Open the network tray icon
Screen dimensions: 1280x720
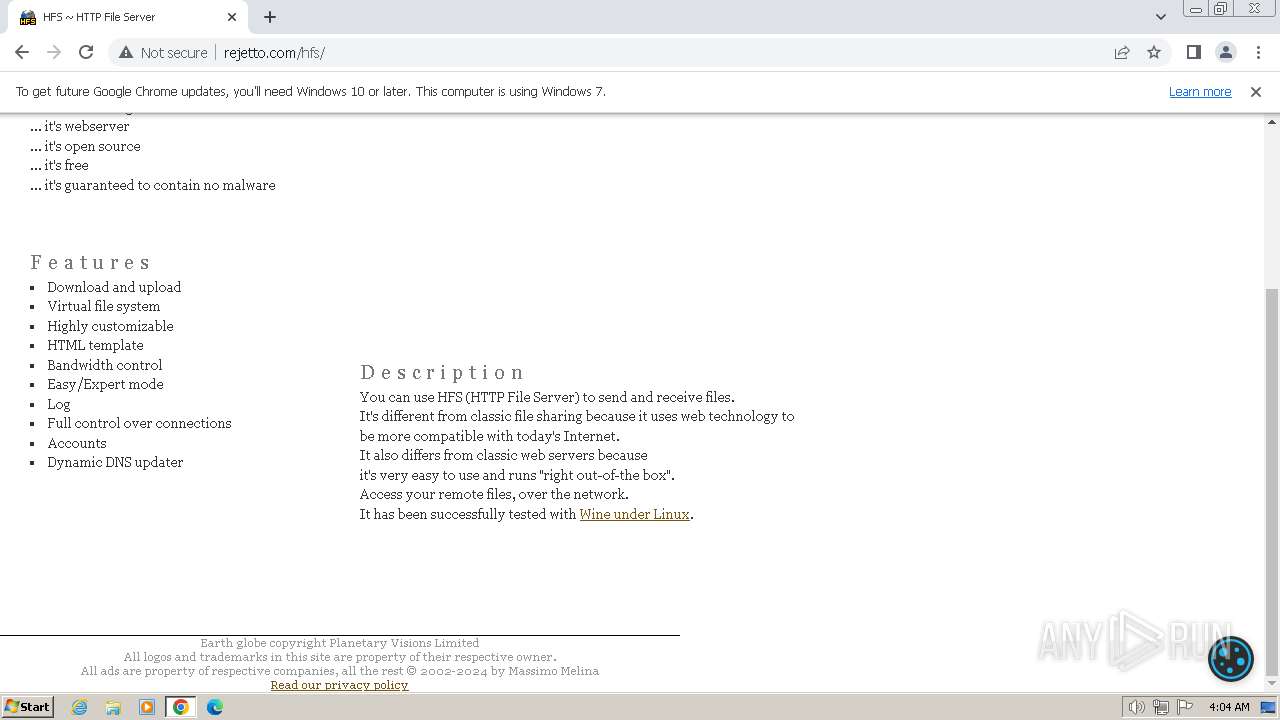click(x=1161, y=707)
